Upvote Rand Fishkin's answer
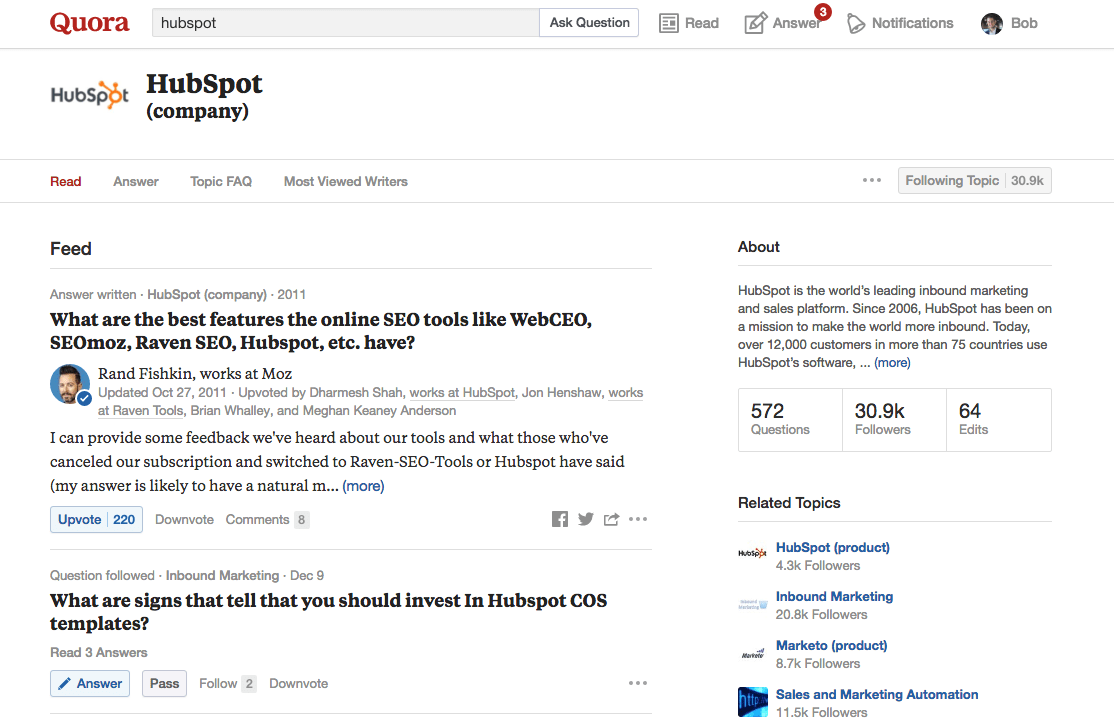 pyautogui.click(x=96, y=519)
